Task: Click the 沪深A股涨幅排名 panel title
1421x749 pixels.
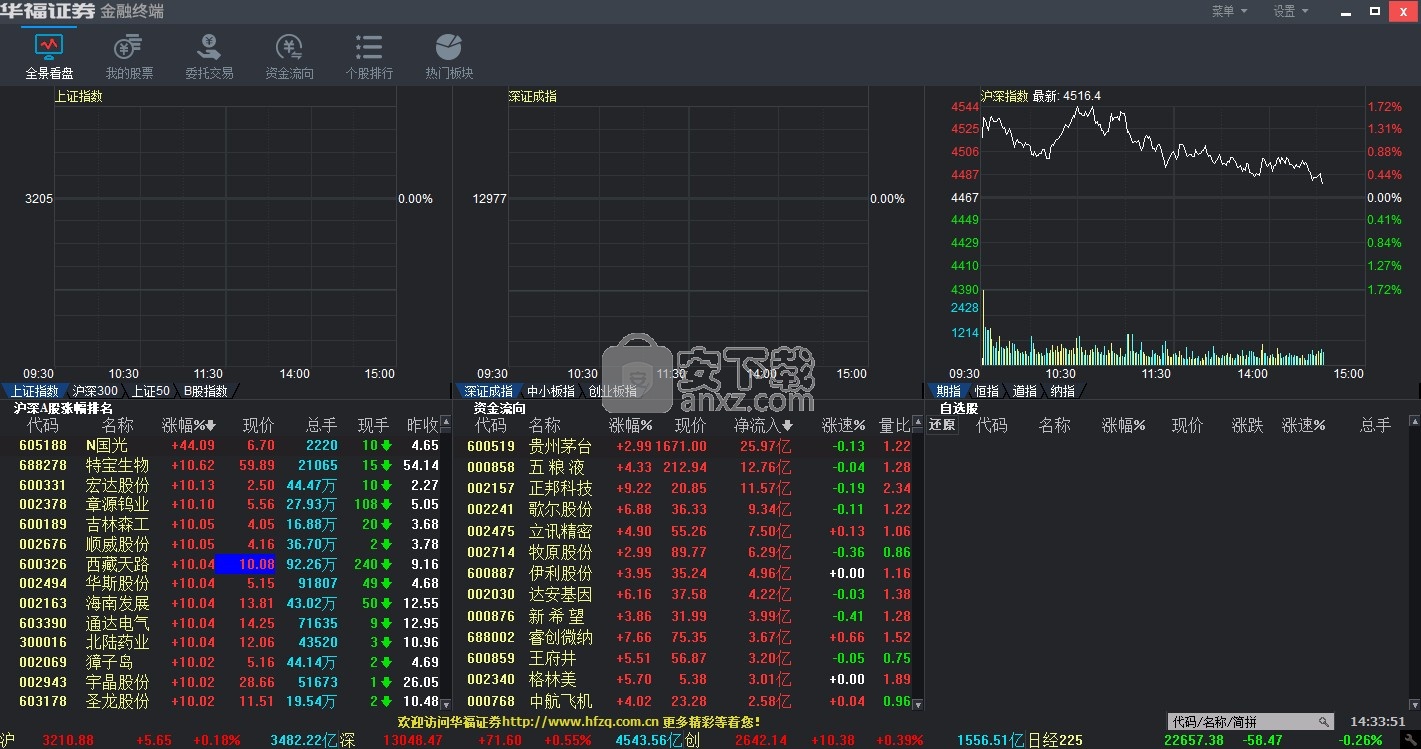Action: 63,408
